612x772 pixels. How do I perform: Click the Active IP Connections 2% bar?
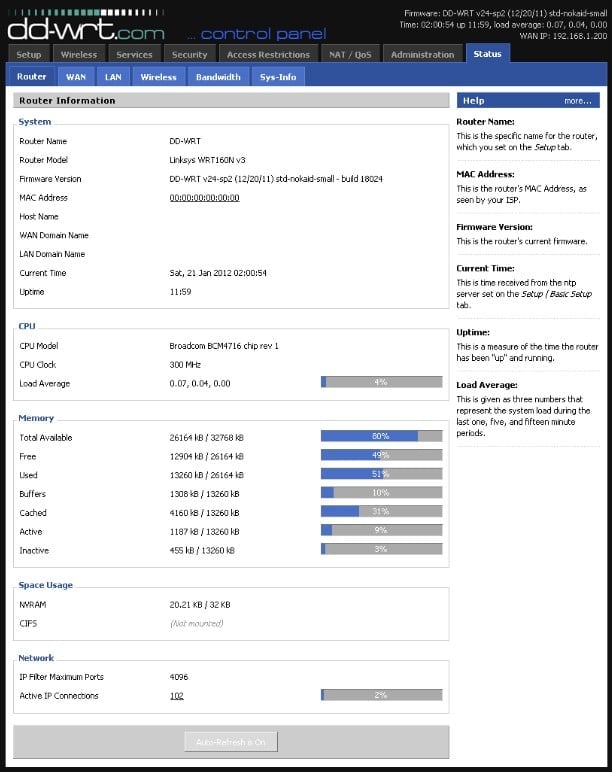[382, 695]
